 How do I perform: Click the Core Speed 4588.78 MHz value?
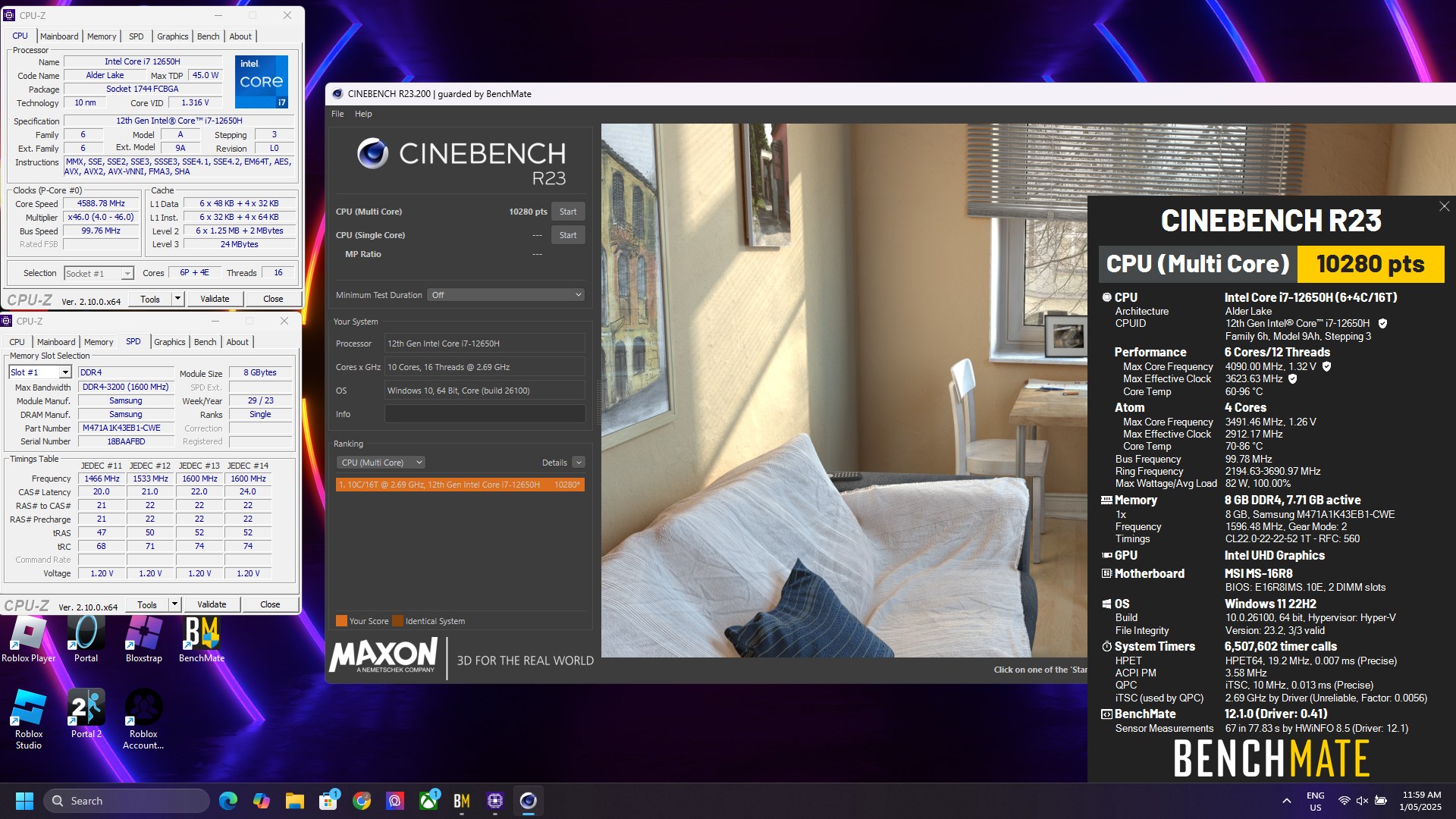(x=101, y=203)
